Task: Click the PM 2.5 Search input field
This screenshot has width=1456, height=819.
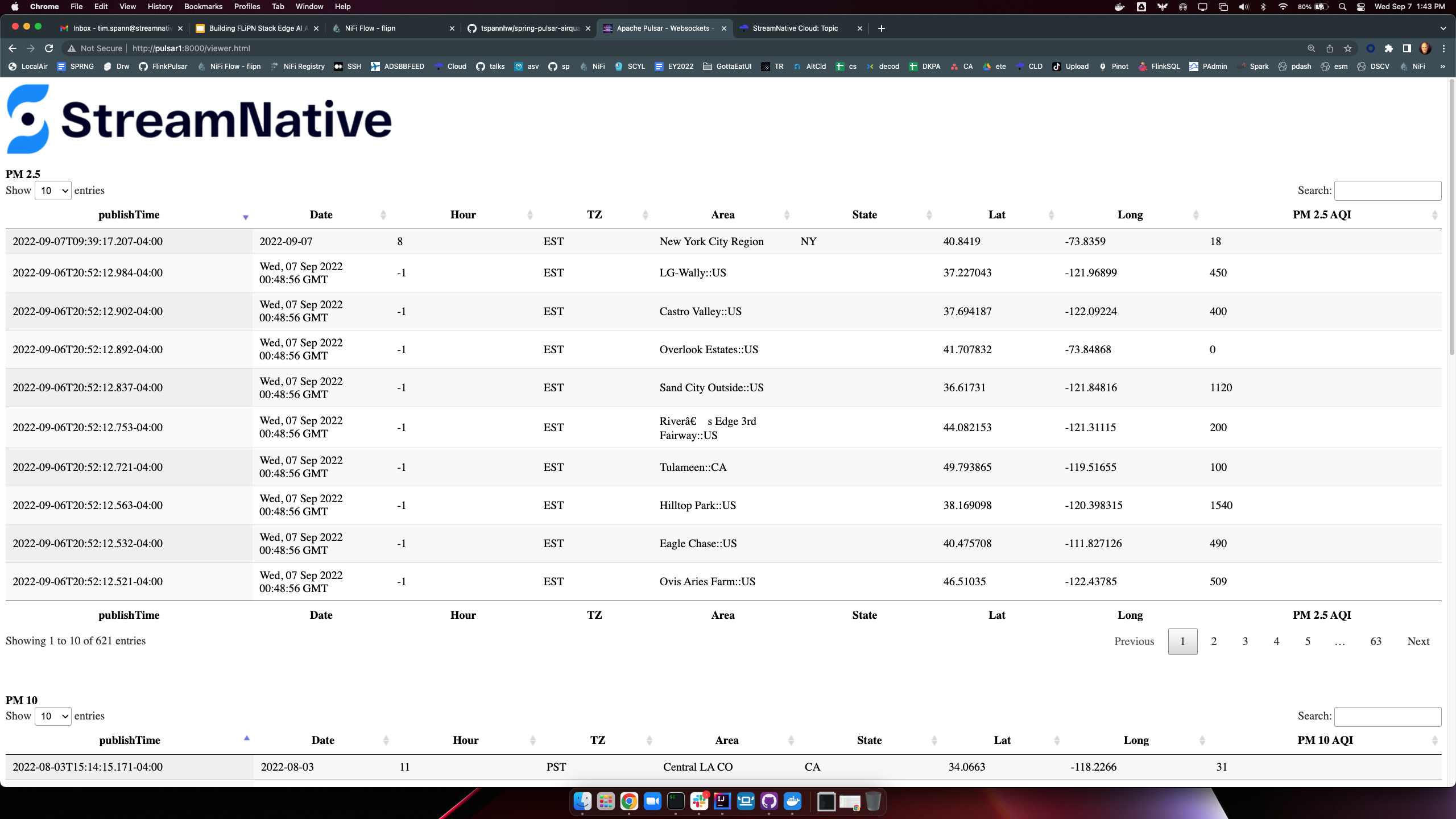Action: coord(1387,191)
